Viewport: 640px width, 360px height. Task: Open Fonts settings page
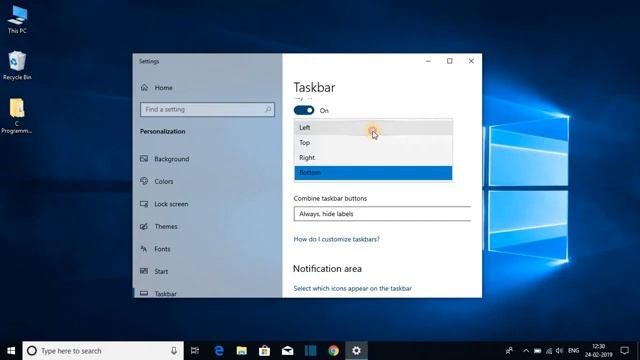point(162,249)
